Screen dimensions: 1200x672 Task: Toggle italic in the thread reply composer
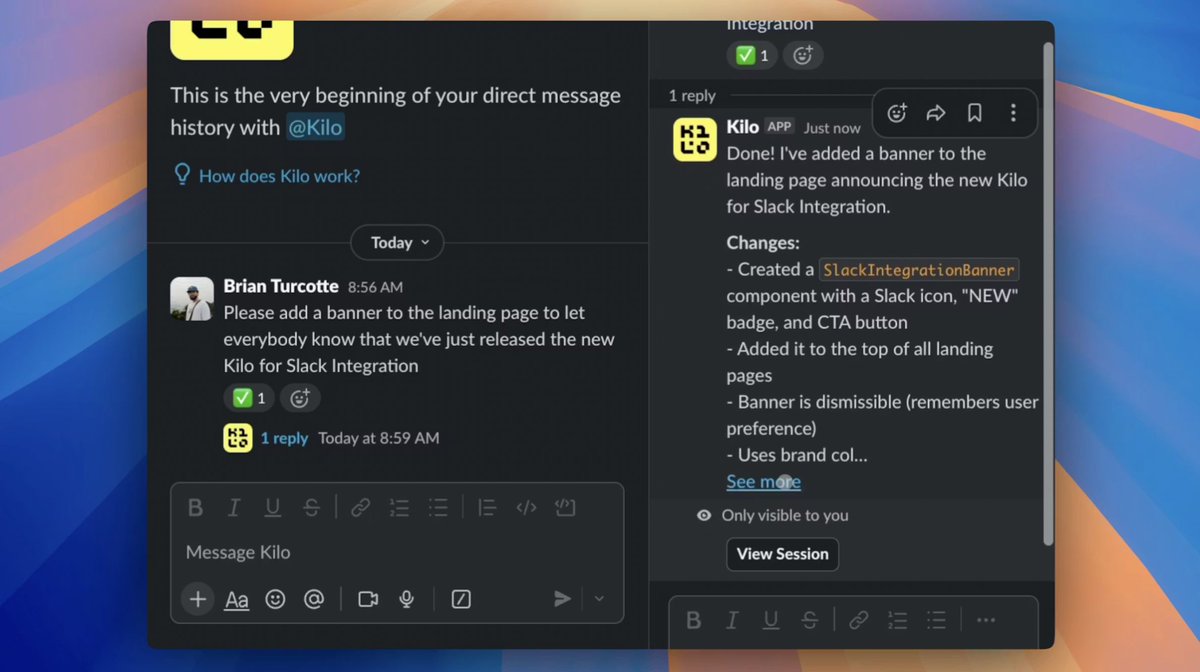(732, 620)
